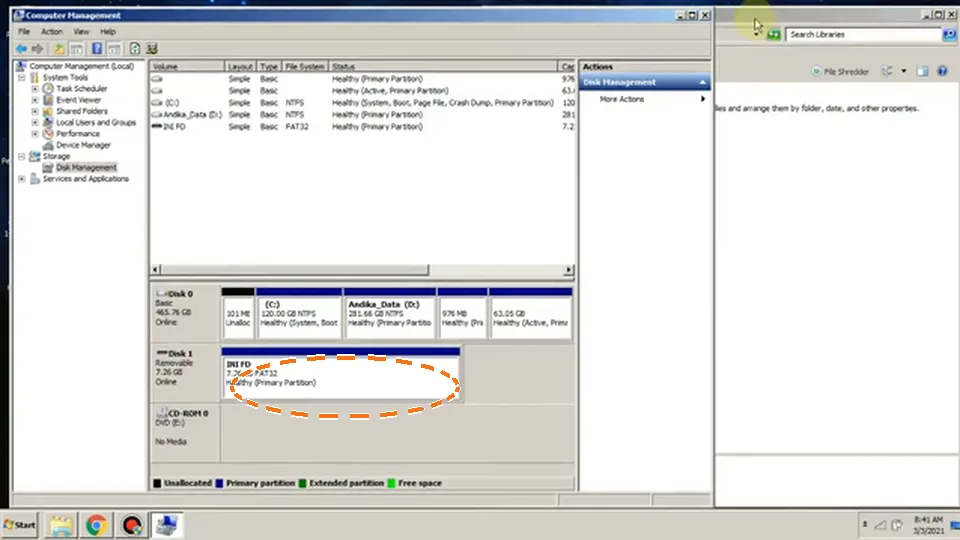This screenshot has width=960, height=540.
Task: Open More Actions submenu in Actions pane
Action: pos(645,99)
